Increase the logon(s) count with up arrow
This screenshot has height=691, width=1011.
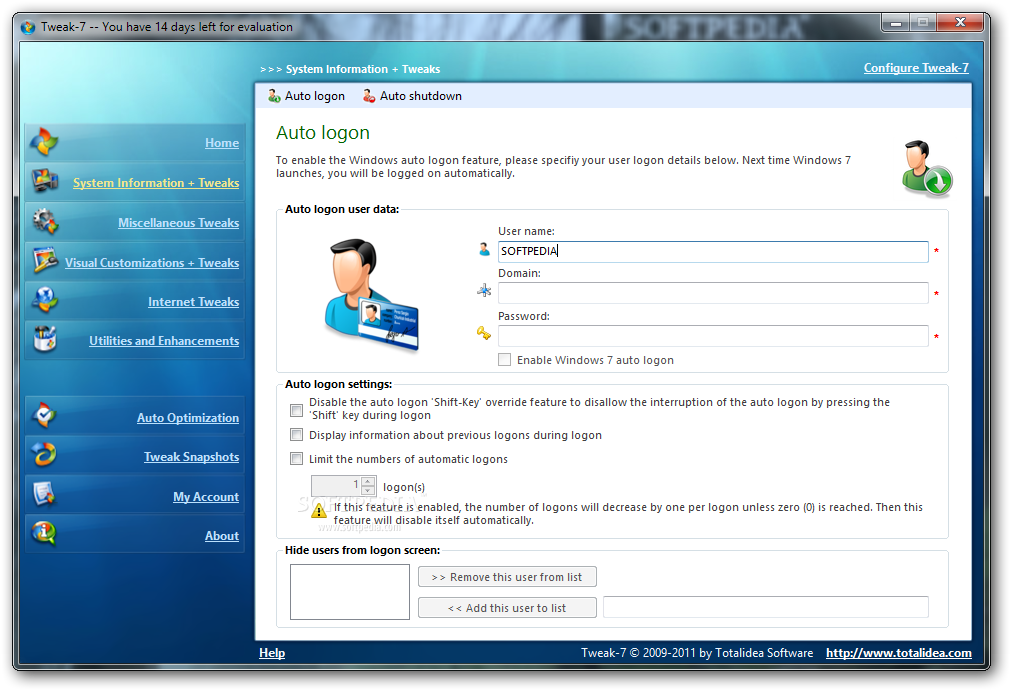368,481
